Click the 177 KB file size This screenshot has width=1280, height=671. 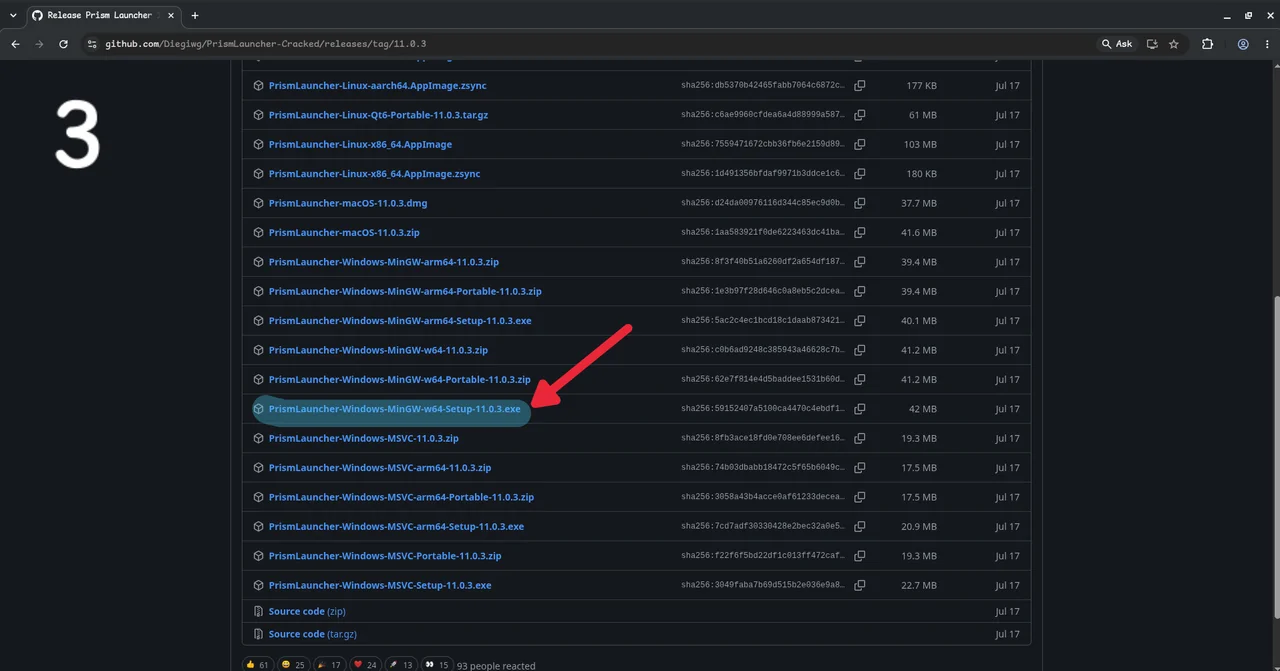click(922, 86)
